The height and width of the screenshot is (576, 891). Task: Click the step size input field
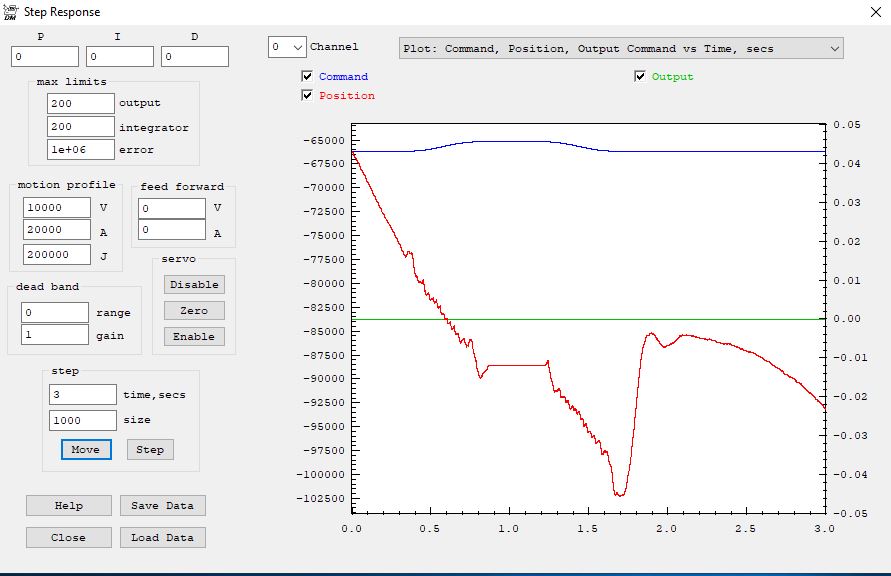pyautogui.click(x=83, y=421)
